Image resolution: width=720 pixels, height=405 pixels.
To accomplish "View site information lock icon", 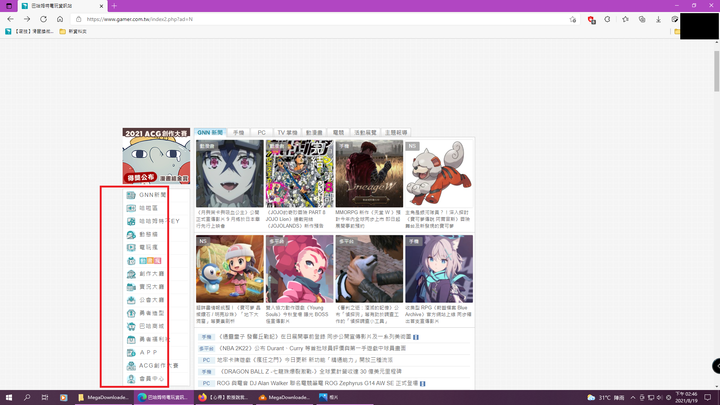I will [79, 19].
